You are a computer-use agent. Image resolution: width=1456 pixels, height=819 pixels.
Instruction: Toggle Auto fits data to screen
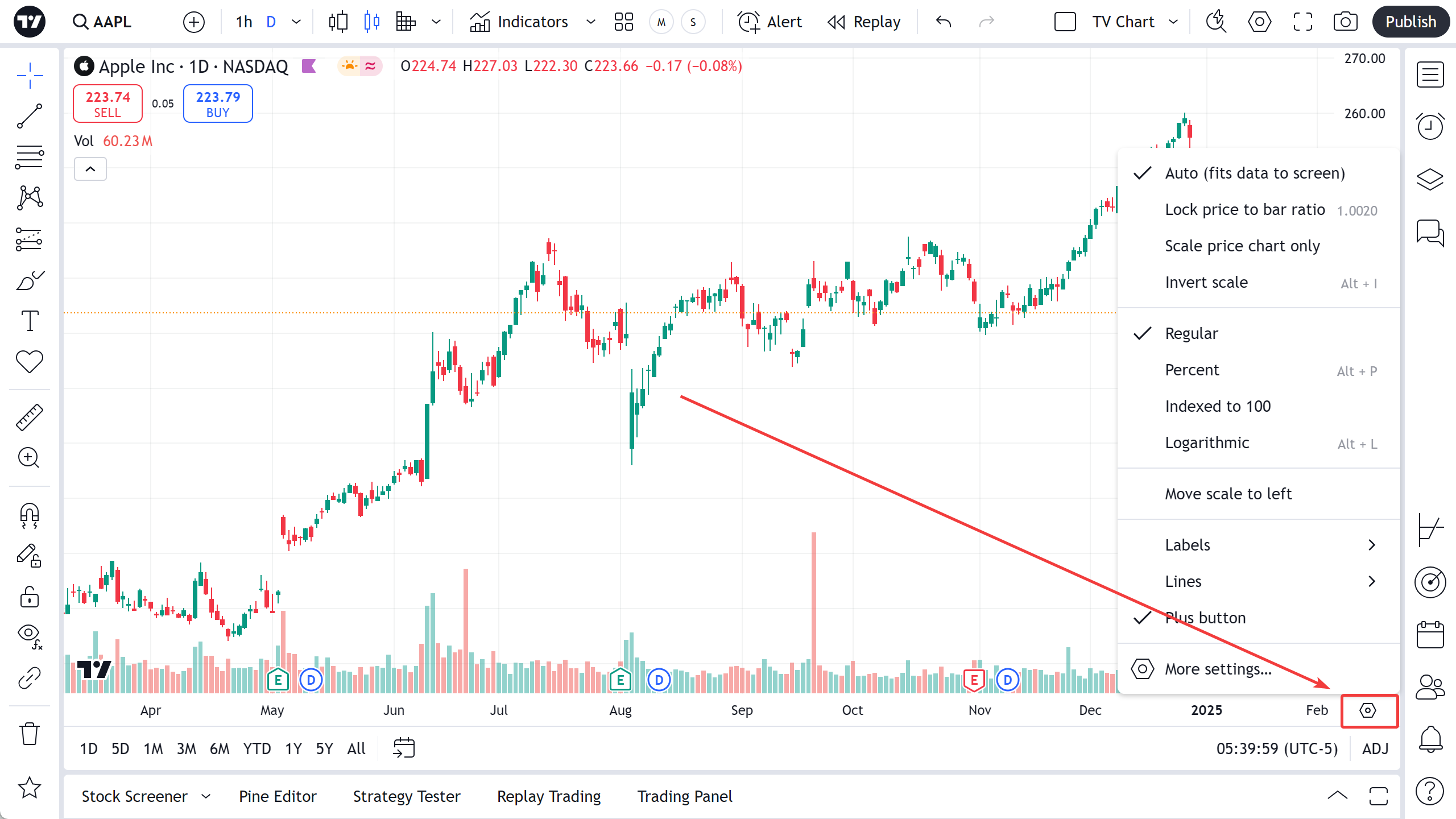pyautogui.click(x=1255, y=173)
